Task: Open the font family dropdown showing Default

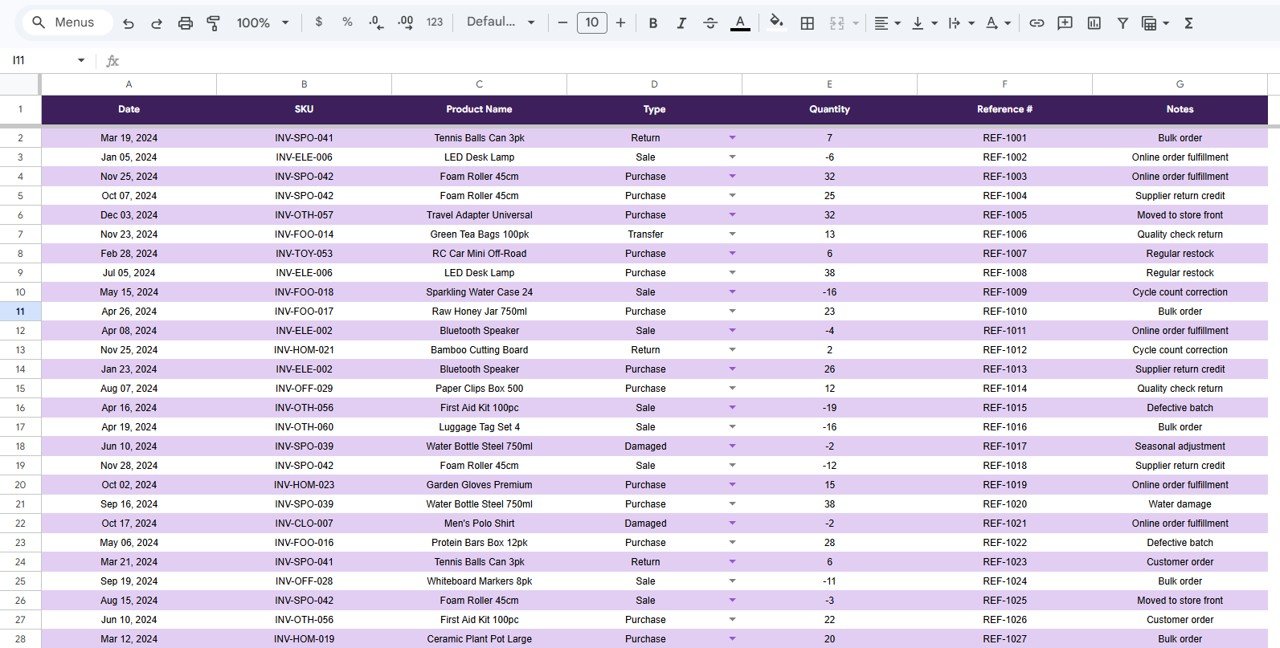Action: (500, 22)
